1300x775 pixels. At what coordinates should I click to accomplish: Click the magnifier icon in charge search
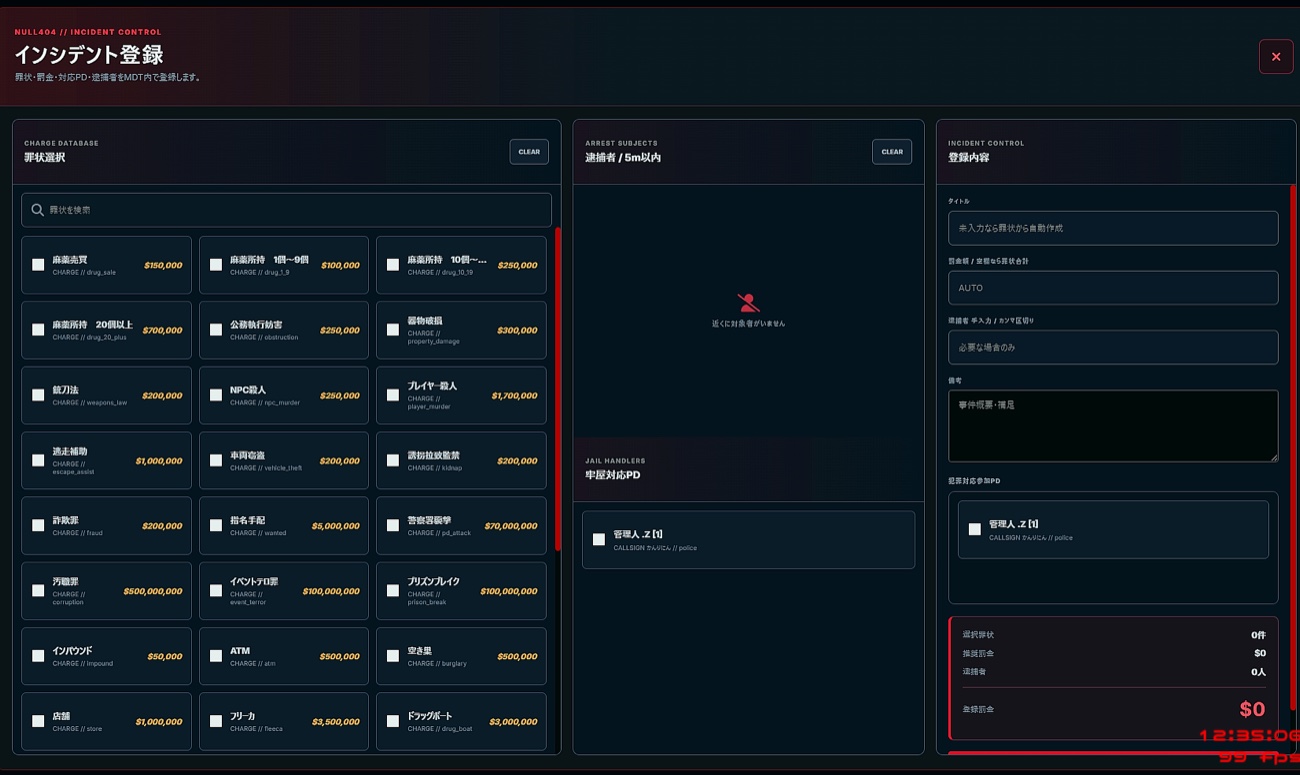click(x=38, y=210)
